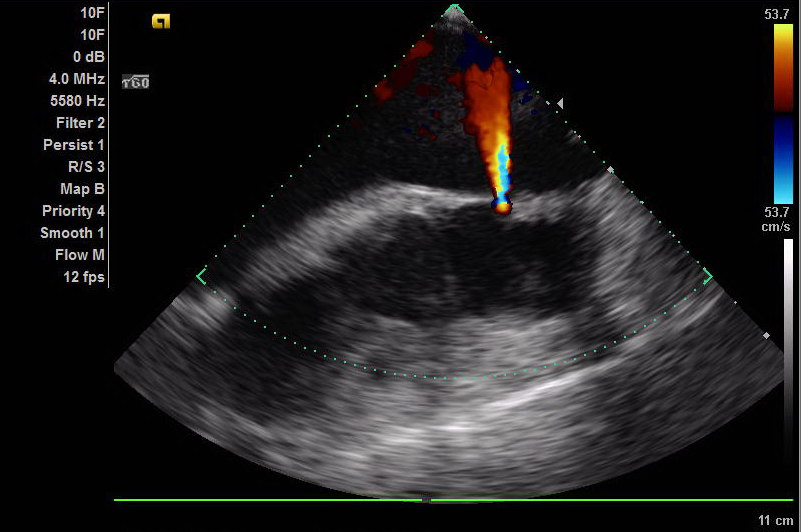The image size is (801, 532).
Task: Select the 5580 Hz PRF value
Action: coord(77,100)
